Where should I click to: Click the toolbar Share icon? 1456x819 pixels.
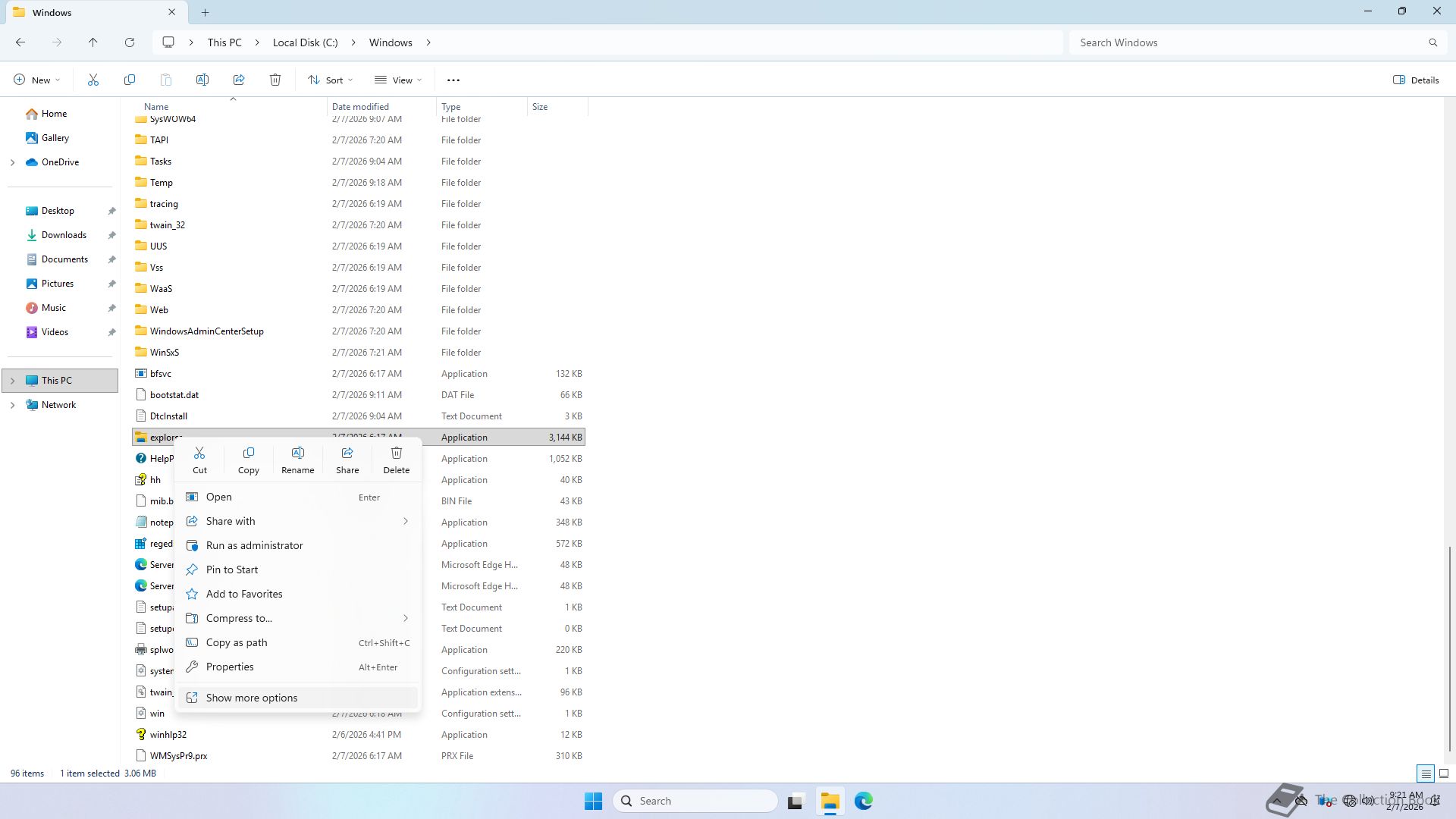click(239, 80)
